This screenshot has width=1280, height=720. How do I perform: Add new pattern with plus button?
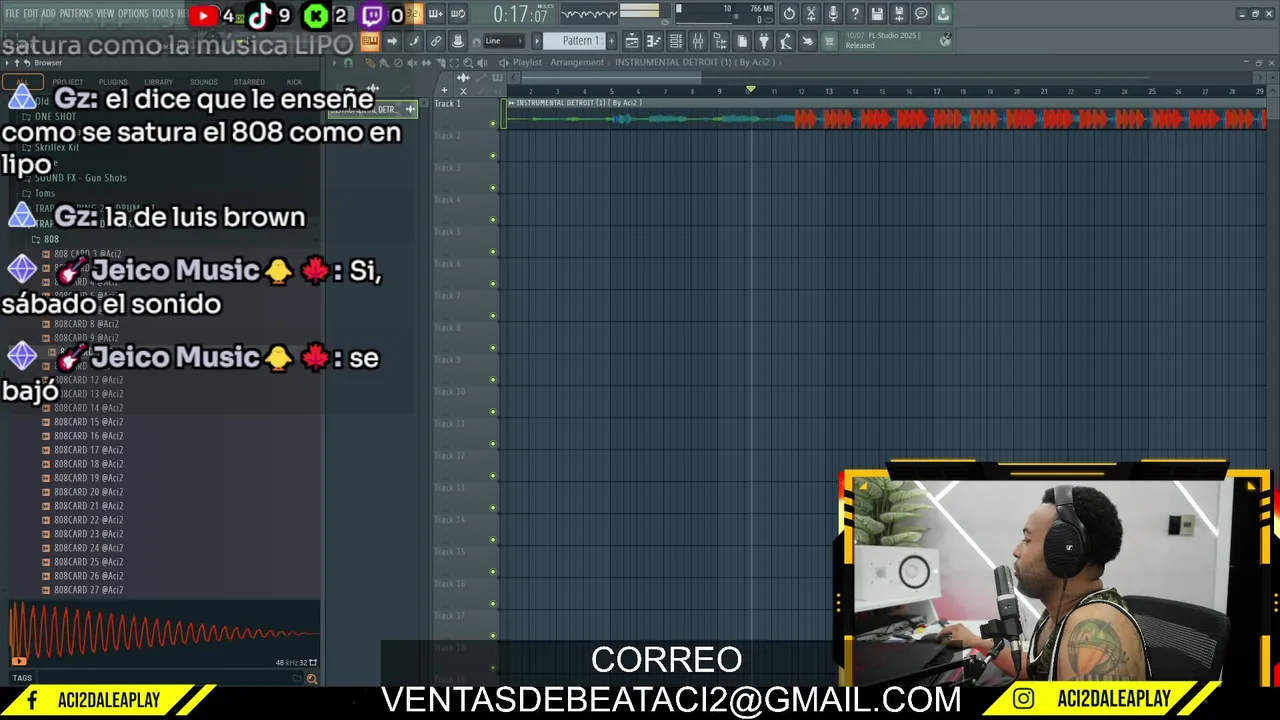tap(611, 41)
